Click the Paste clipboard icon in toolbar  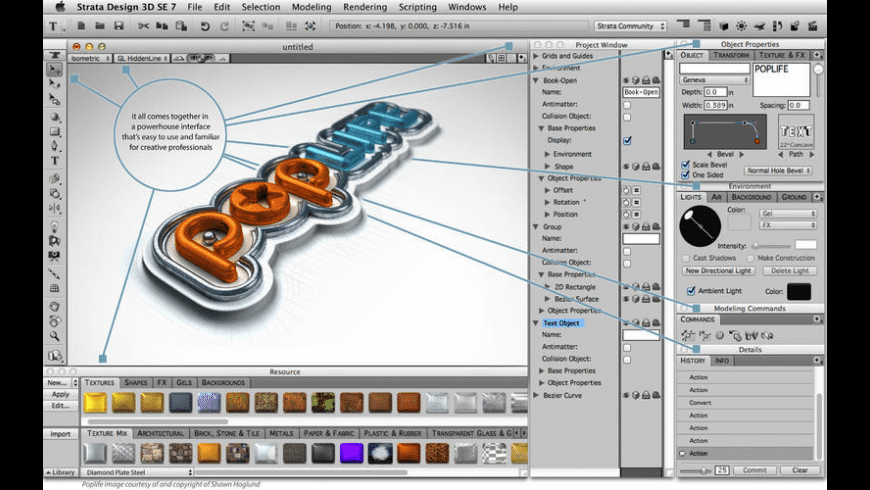coord(181,26)
